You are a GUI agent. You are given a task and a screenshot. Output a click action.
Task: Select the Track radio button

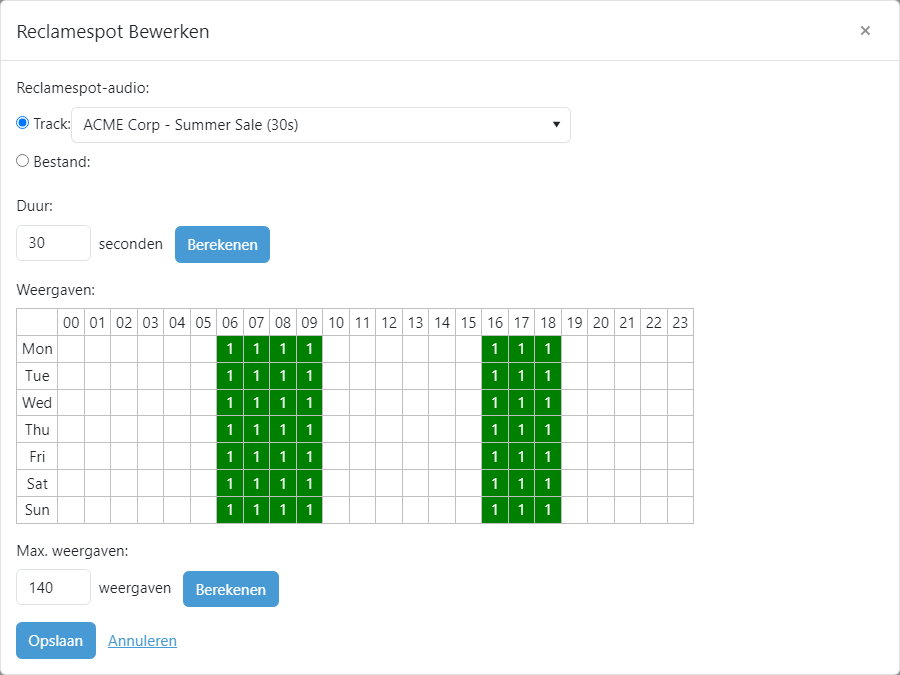tap(22, 123)
